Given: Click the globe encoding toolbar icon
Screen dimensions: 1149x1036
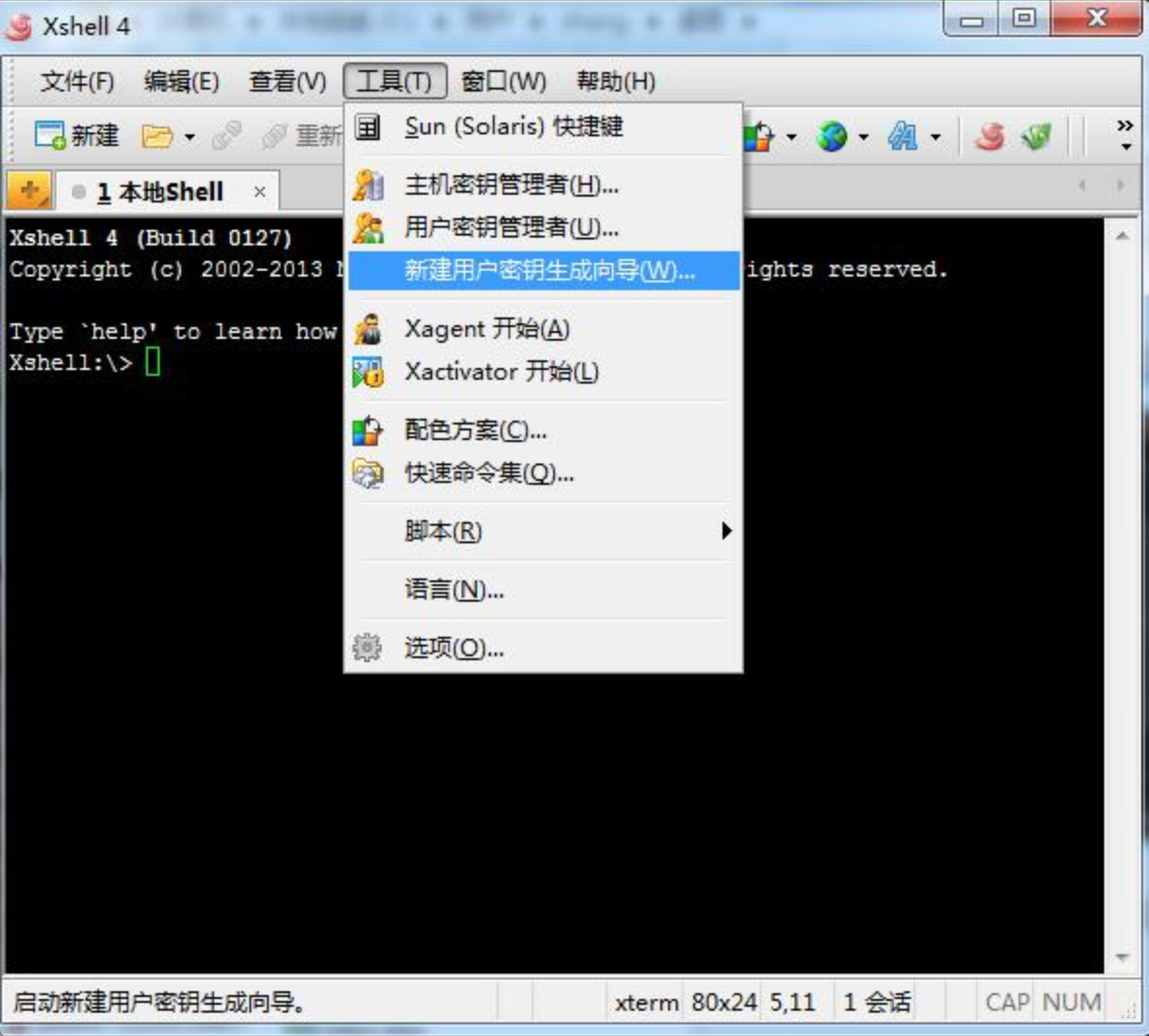Looking at the screenshot, I should click(x=832, y=136).
